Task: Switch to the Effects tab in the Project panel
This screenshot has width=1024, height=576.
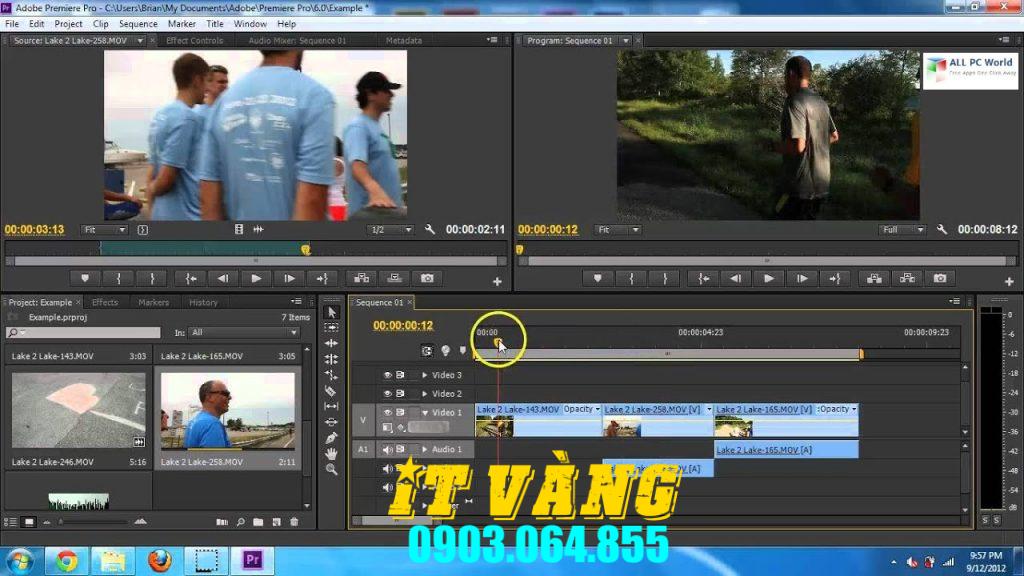Action: click(x=106, y=302)
